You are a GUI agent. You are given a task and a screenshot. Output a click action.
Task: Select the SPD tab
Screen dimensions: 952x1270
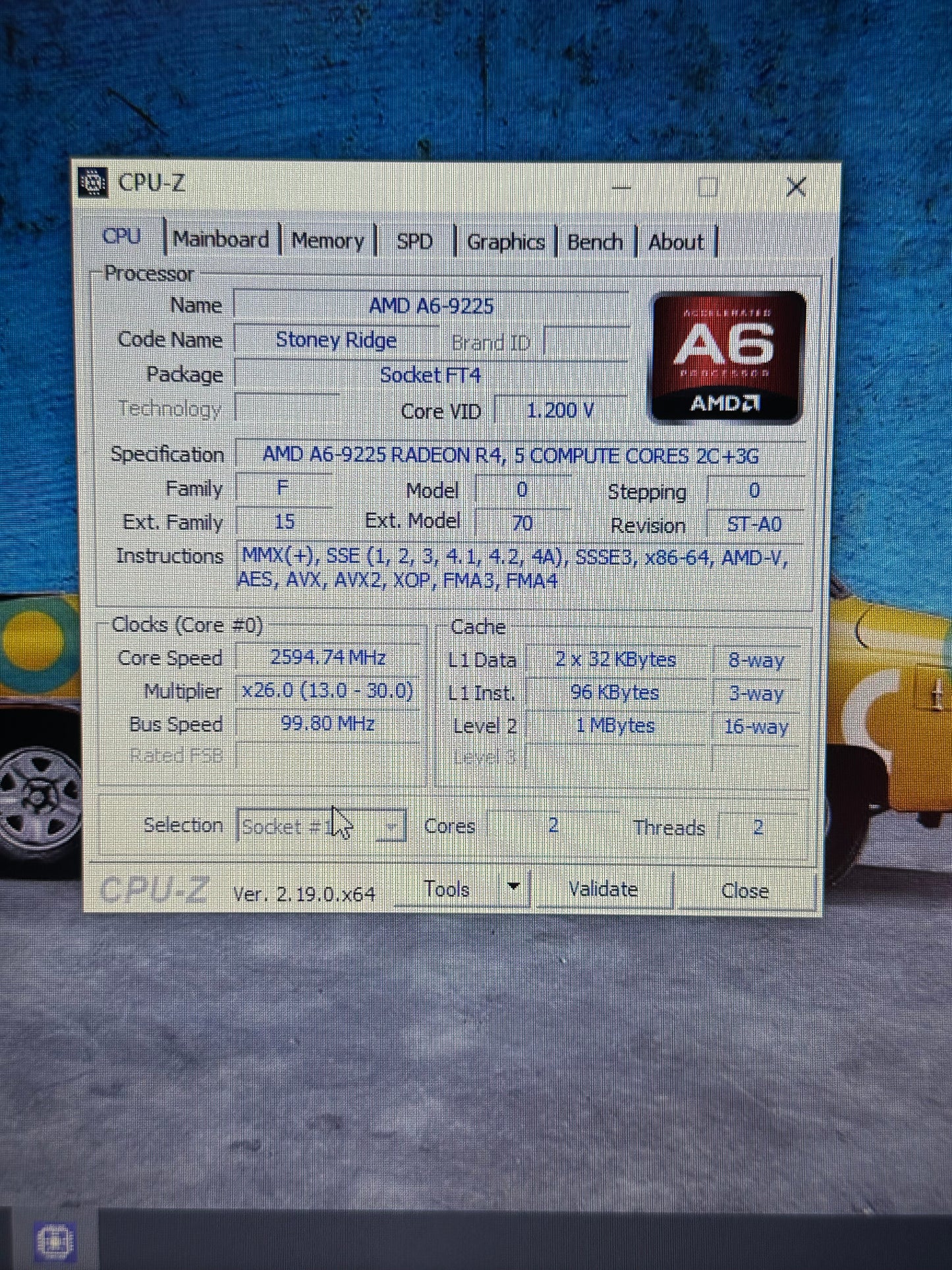(x=414, y=242)
